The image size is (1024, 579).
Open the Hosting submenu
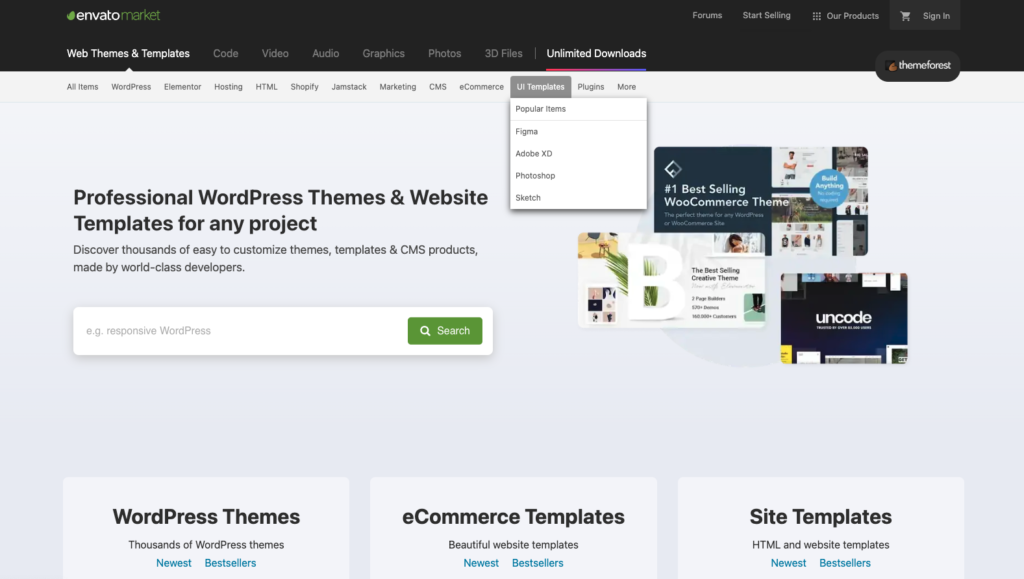pyautogui.click(x=228, y=87)
